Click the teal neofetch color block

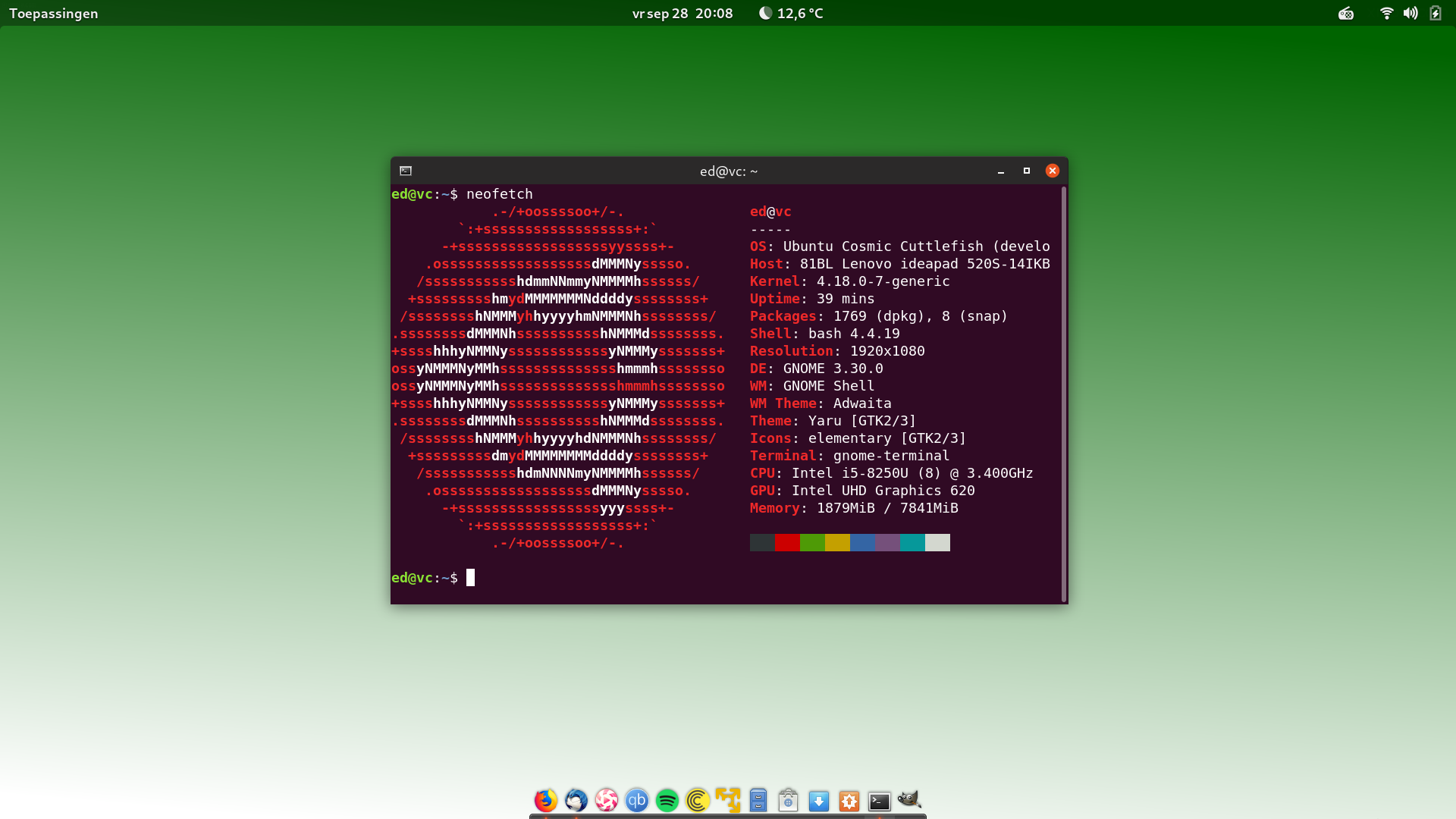click(912, 542)
